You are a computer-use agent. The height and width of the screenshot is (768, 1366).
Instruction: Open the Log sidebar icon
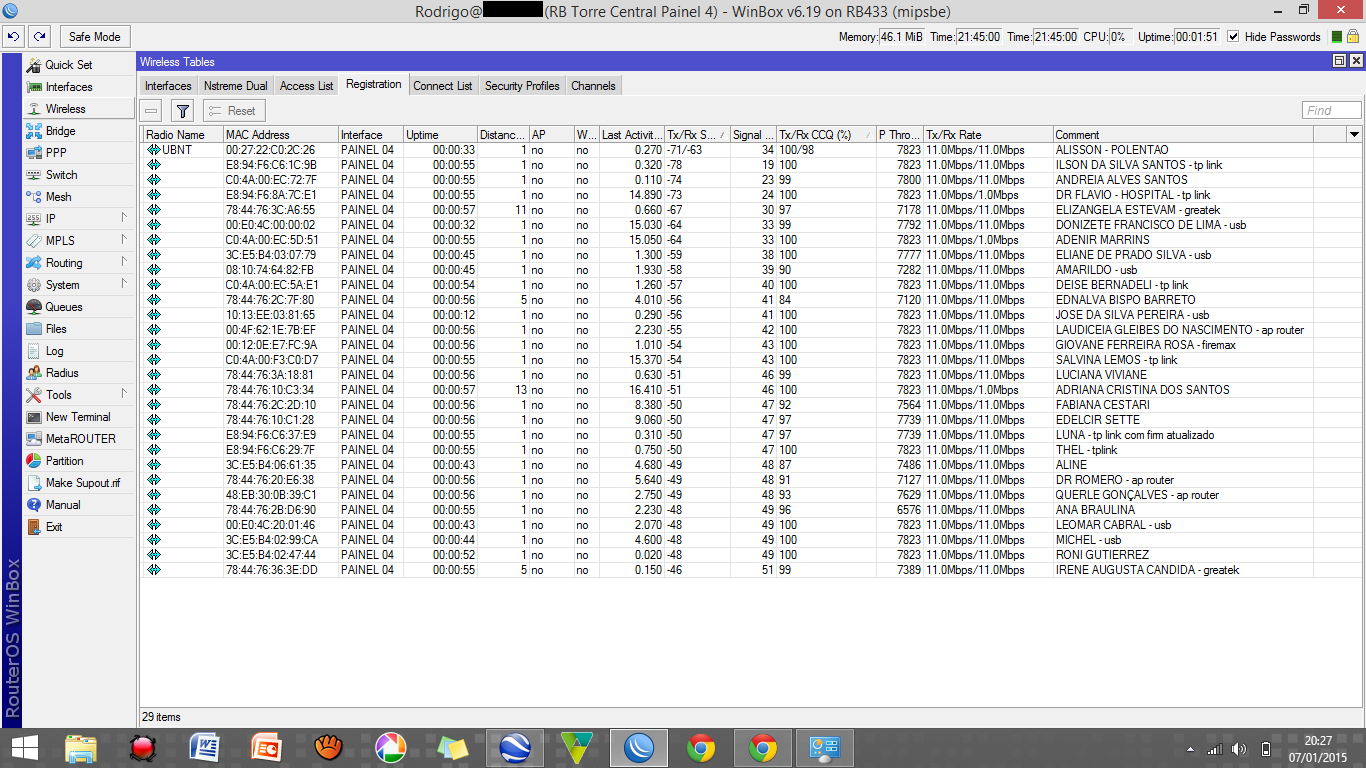34,351
